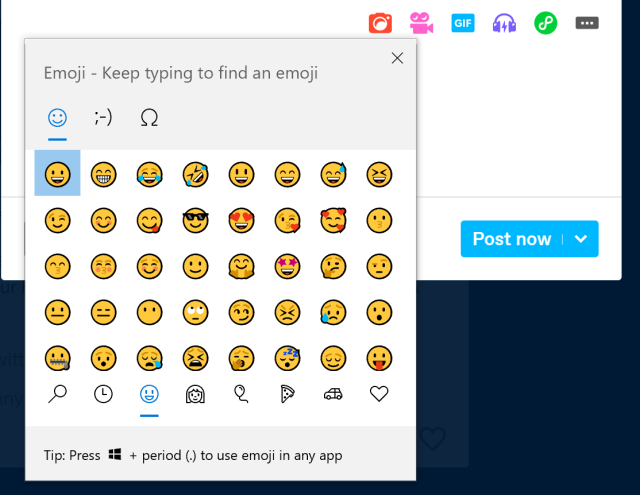
Task: Choose the face with rolling eyes emoji
Action: pos(195,311)
